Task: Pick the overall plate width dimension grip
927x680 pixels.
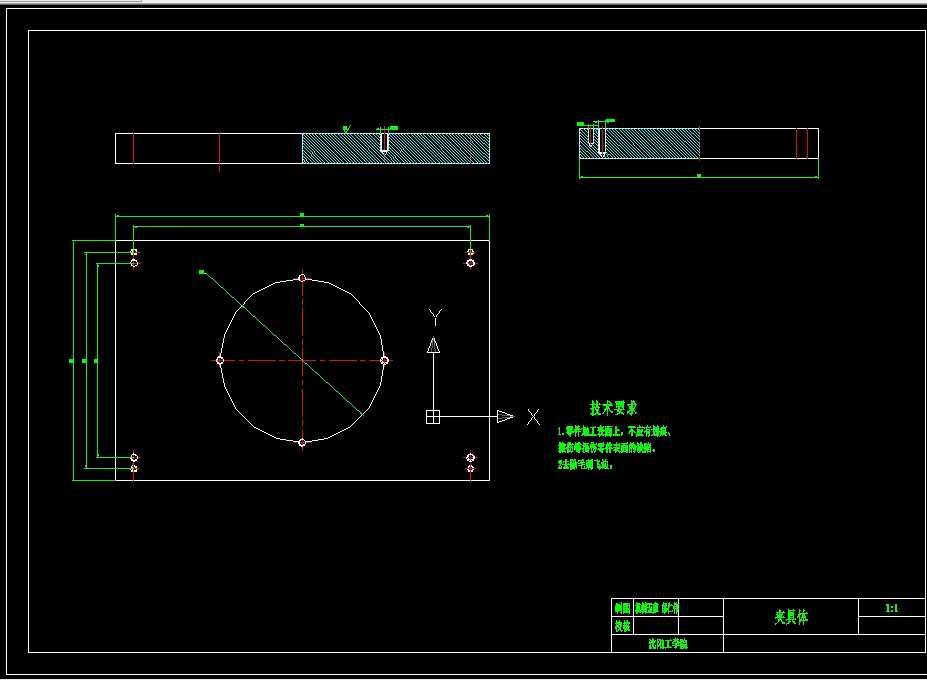Action: tap(302, 215)
